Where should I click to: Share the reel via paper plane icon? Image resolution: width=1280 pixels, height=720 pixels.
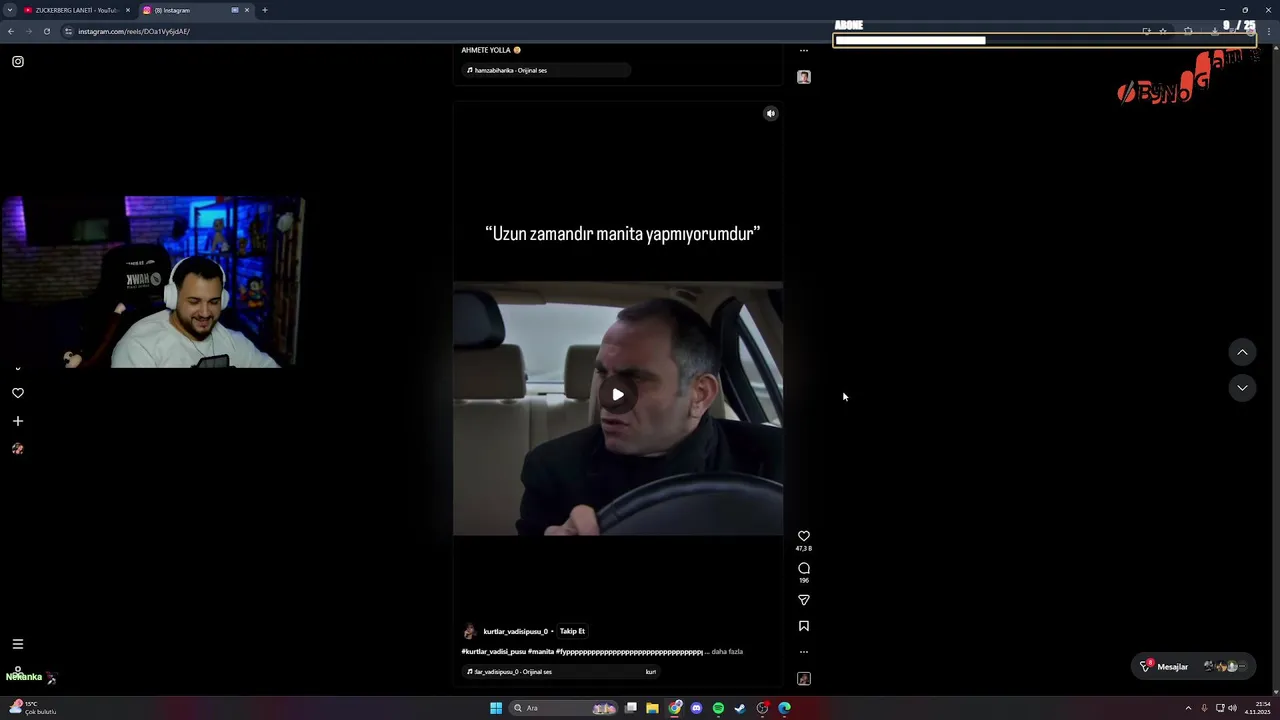pyautogui.click(x=804, y=600)
